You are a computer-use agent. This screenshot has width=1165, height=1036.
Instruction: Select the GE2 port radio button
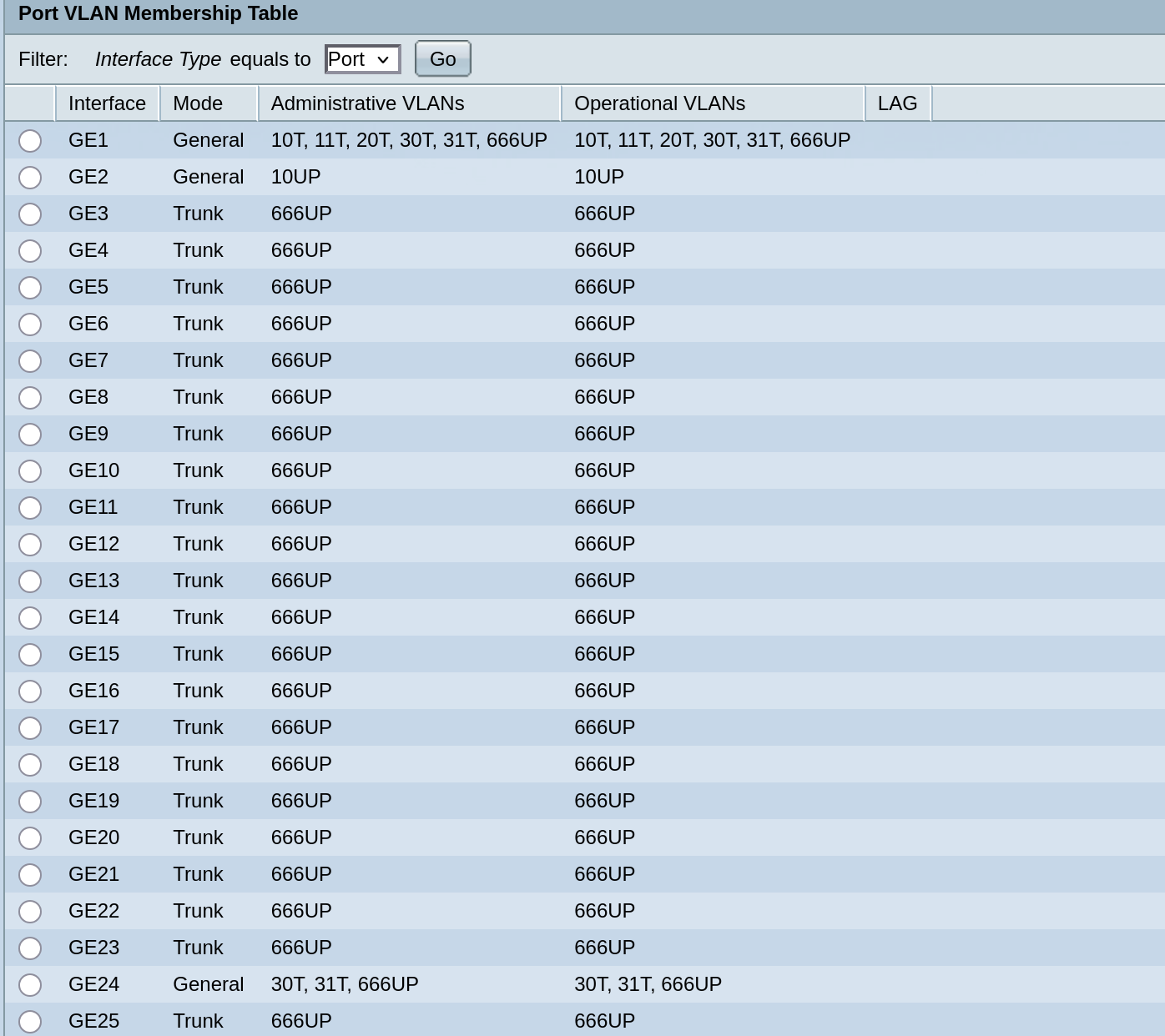30,178
